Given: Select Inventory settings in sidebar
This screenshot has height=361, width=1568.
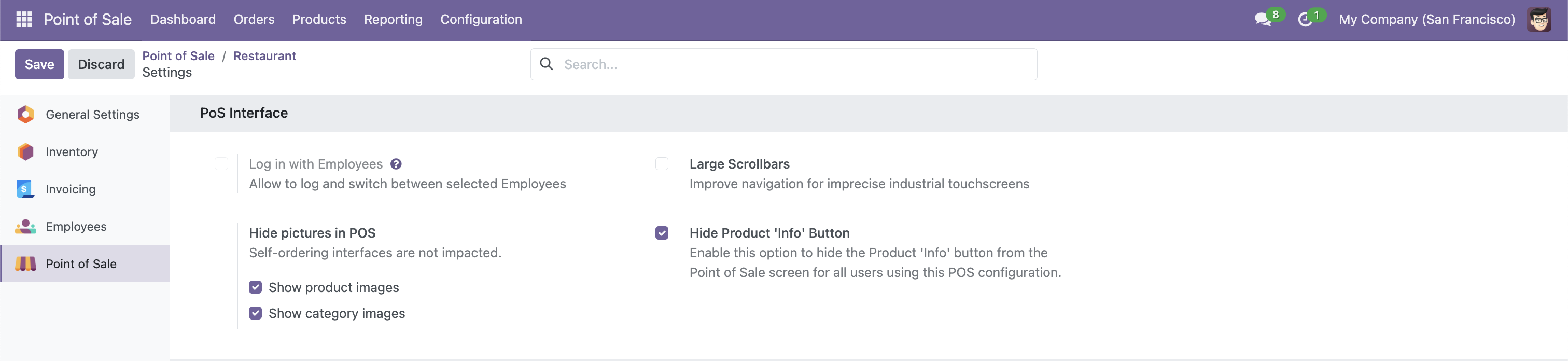Looking at the screenshot, I should [85, 151].
